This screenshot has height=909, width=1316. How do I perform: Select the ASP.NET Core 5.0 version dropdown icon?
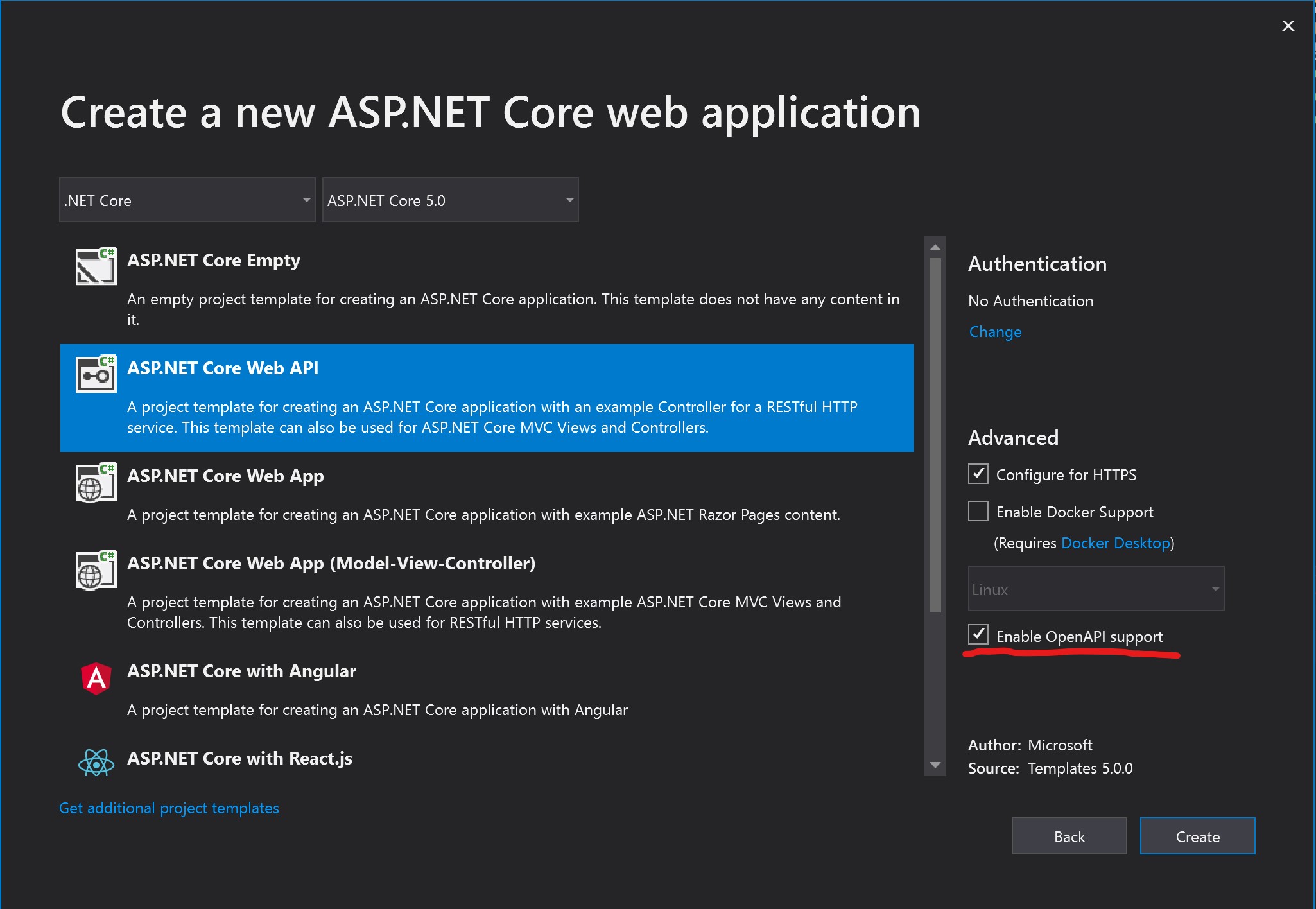[x=570, y=200]
